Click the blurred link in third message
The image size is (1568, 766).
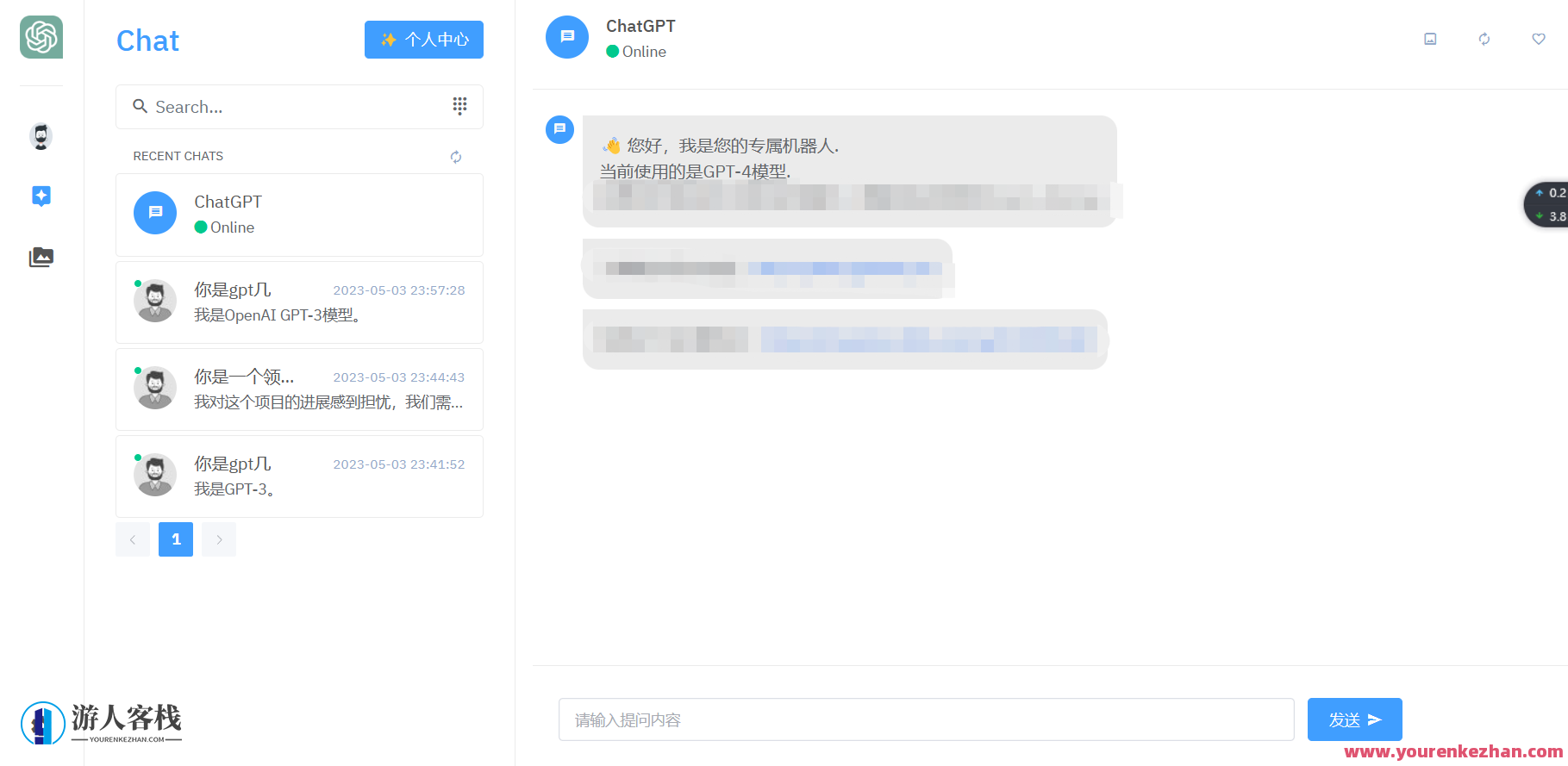tap(929, 339)
